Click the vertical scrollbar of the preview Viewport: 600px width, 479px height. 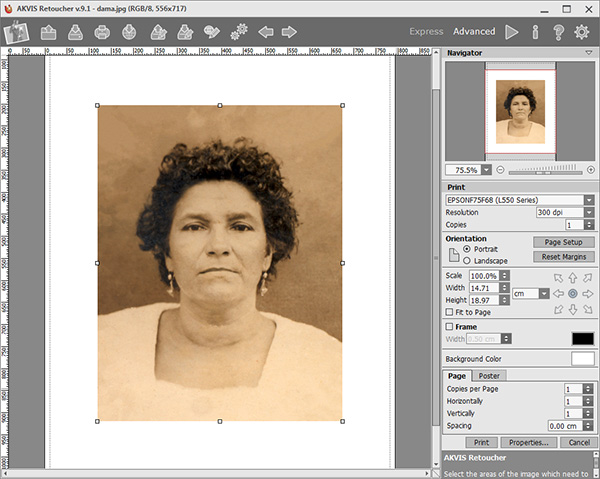(436, 257)
